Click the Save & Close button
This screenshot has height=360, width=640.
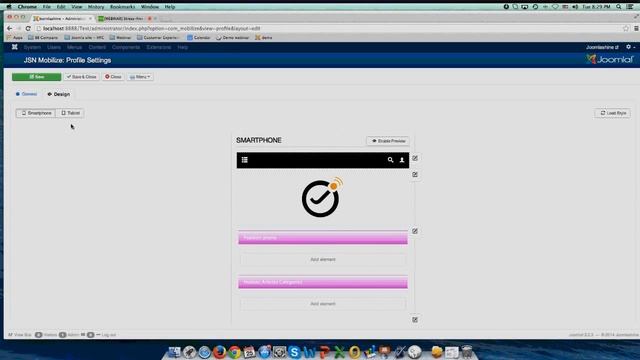82,77
